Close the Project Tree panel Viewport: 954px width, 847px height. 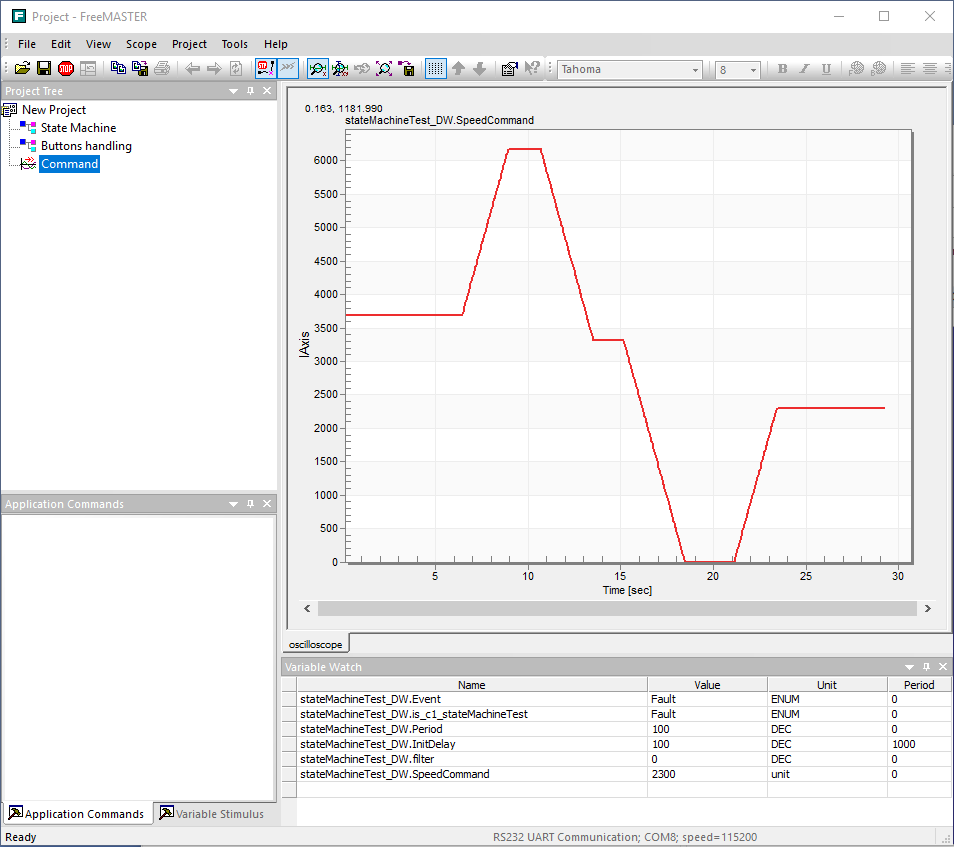[267, 91]
